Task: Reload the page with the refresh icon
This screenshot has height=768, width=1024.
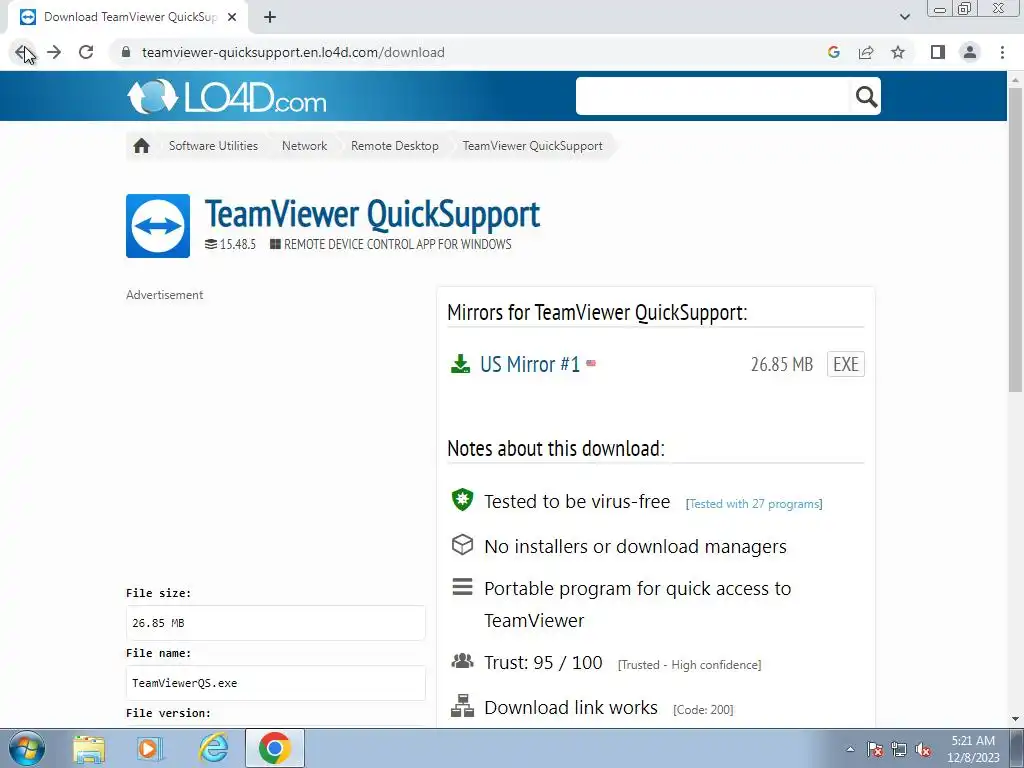Action: [86, 52]
